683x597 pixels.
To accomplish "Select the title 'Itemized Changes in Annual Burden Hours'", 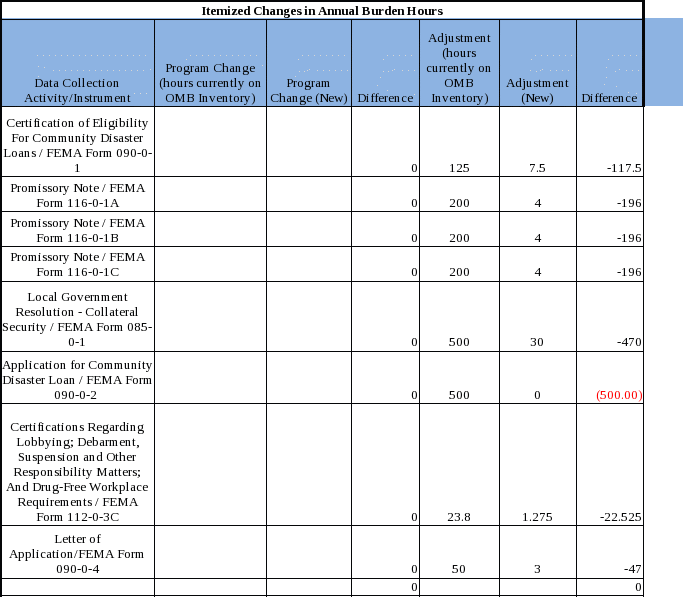I will tap(322, 11).
